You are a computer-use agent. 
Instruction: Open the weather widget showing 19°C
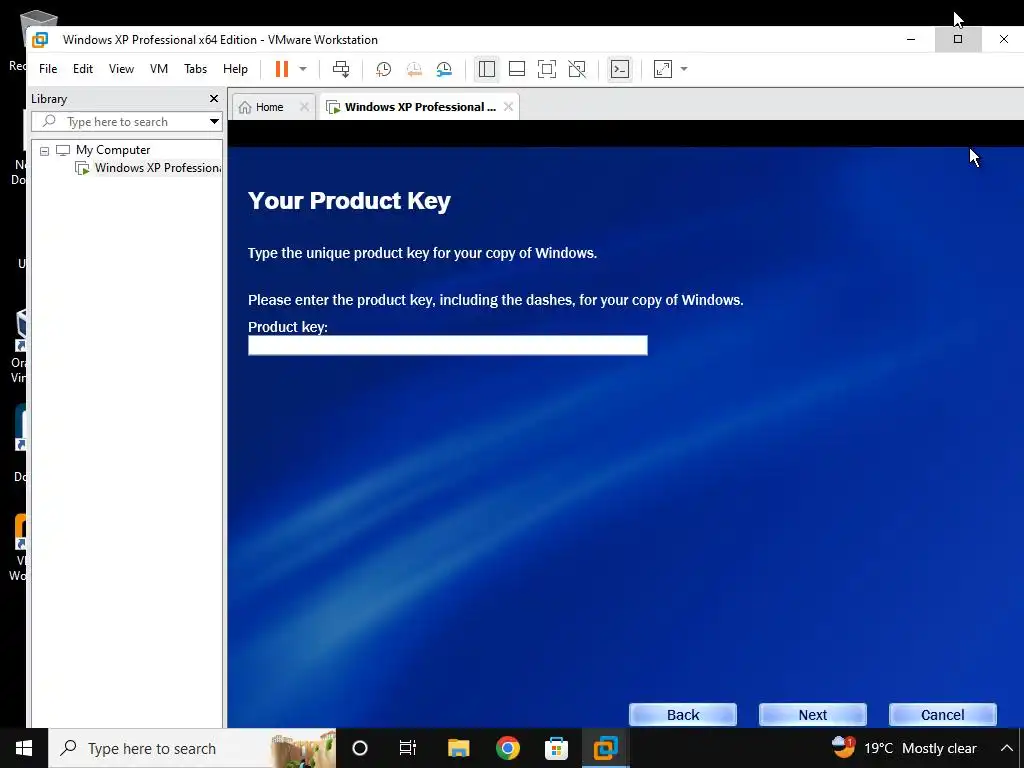[x=904, y=748]
